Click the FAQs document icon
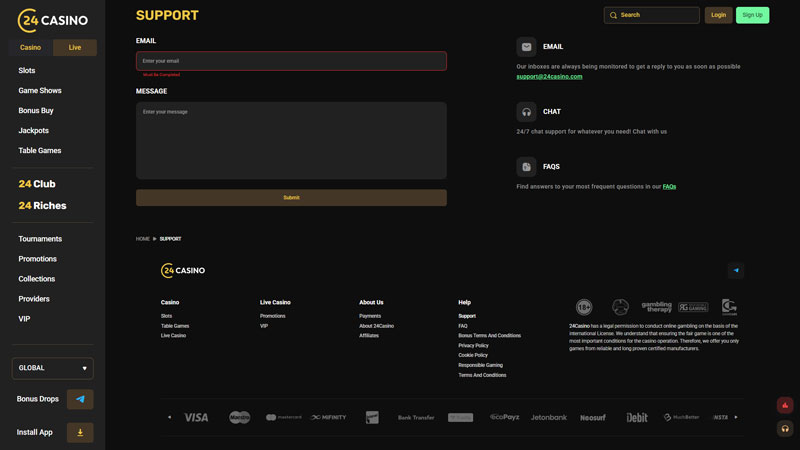 pyautogui.click(x=526, y=167)
